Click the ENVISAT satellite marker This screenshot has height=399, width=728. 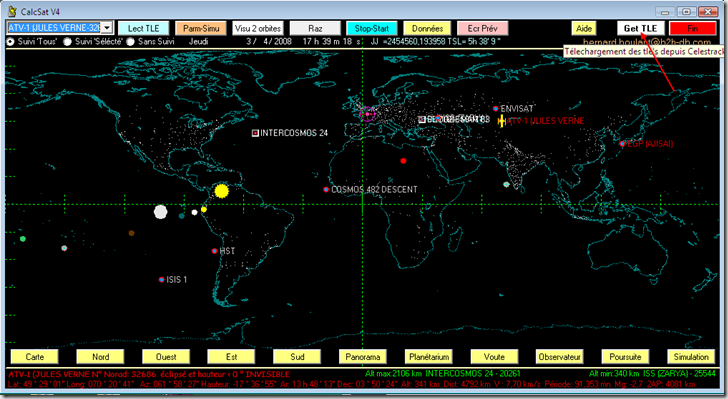coord(496,109)
